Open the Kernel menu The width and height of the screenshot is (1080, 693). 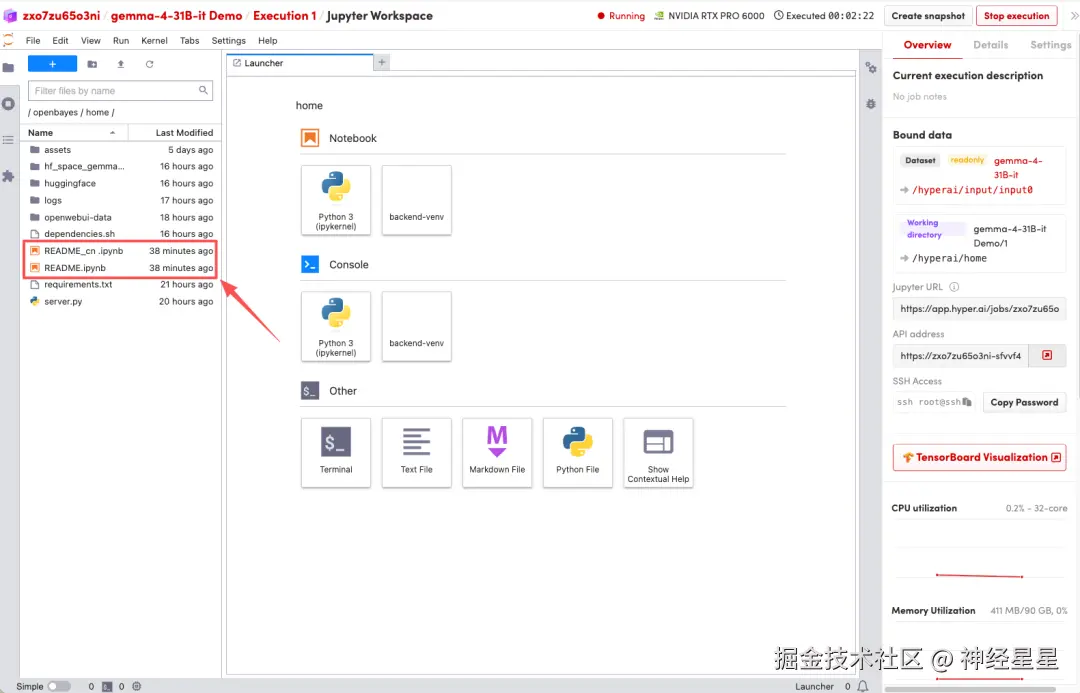154,41
